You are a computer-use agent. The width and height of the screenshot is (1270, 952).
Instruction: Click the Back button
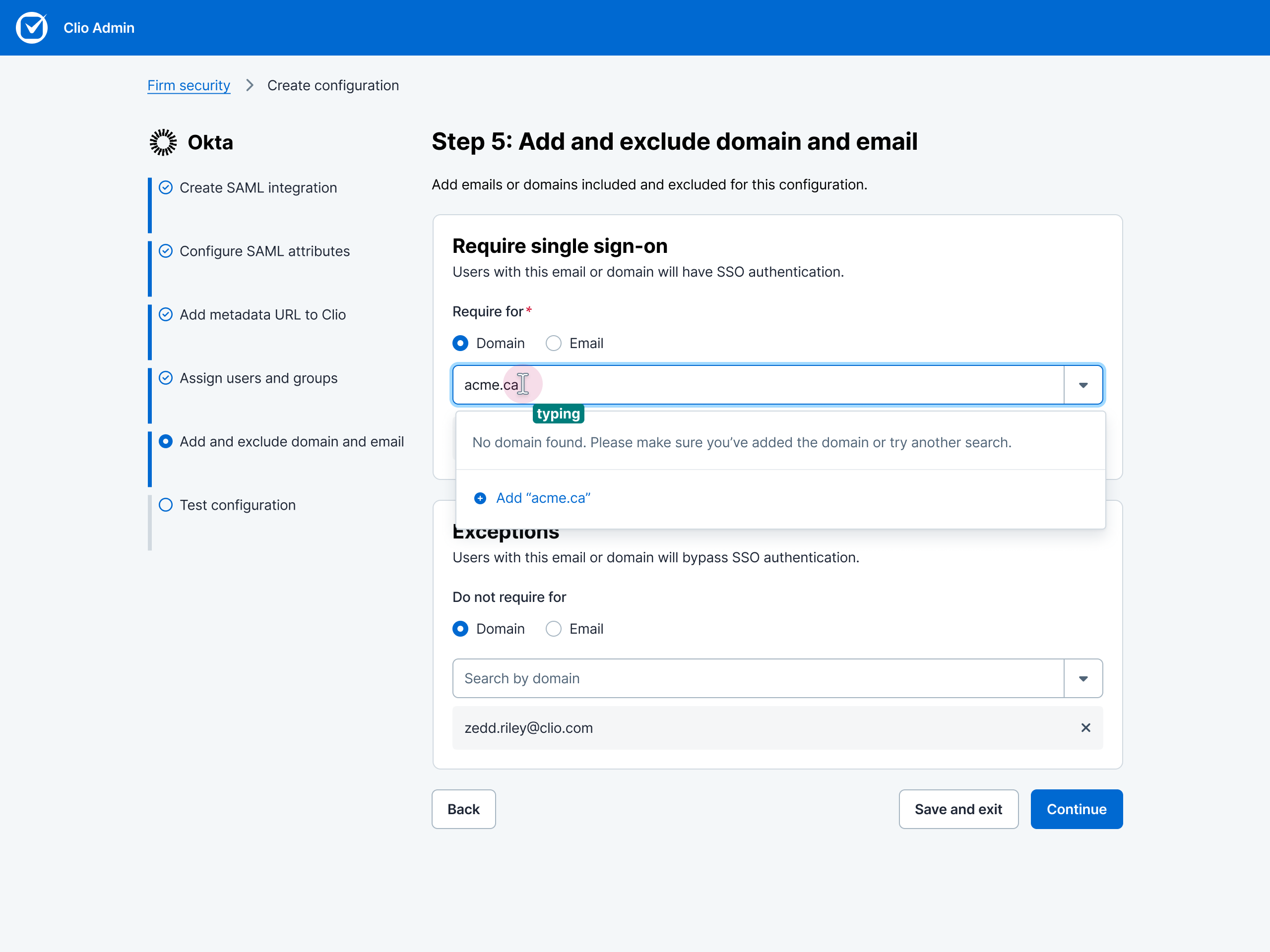coord(463,809)
